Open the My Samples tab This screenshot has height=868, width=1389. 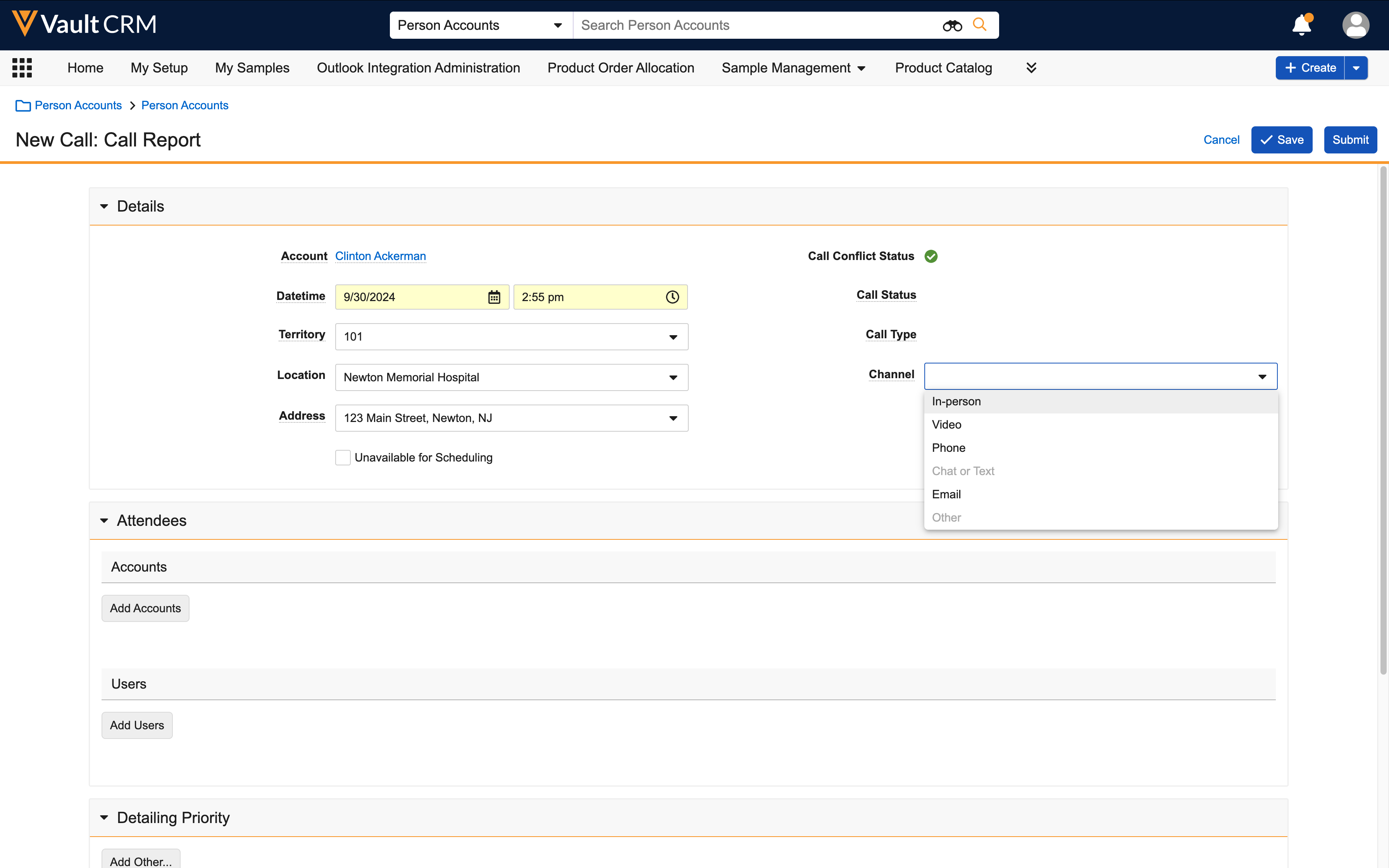[x=252, y=68]
